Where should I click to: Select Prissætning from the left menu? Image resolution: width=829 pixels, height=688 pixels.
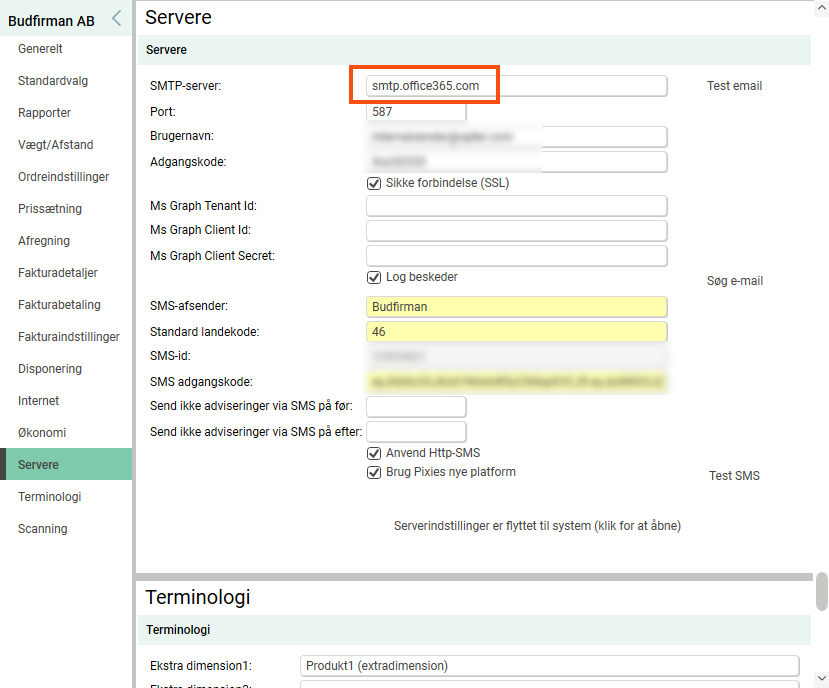[x=50, y=209]
